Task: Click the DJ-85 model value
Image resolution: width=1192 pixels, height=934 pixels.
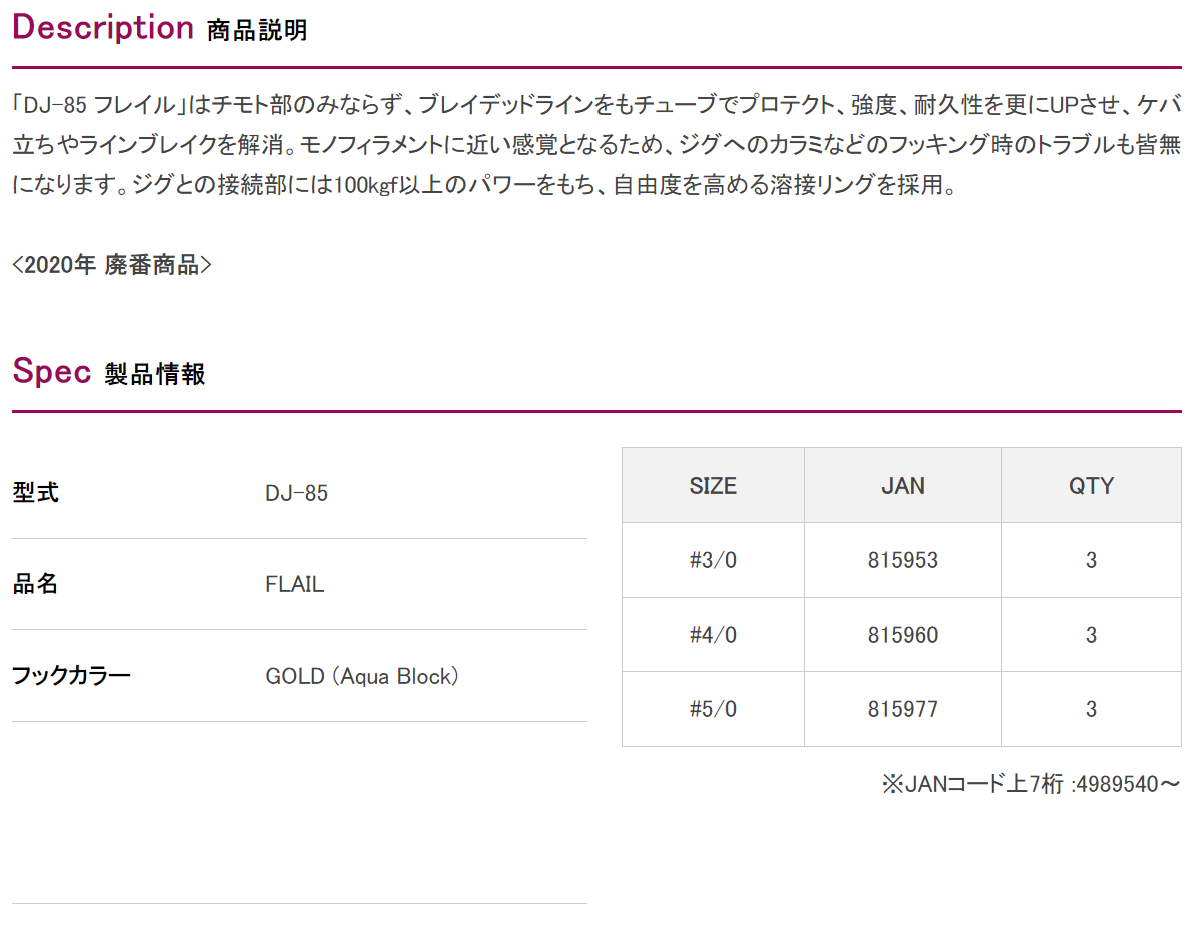Action: (x=296, y=493)
